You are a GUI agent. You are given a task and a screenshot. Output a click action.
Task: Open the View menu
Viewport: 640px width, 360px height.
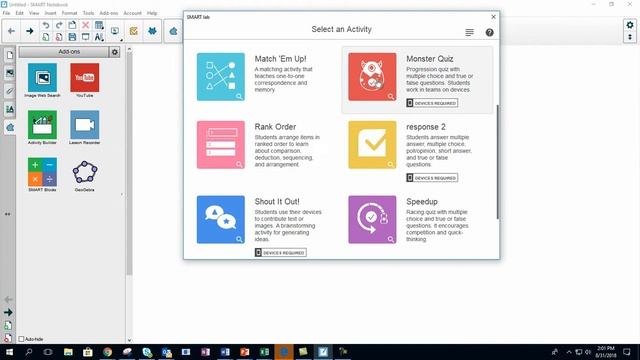pyautogui.click(x=34, y=13)
